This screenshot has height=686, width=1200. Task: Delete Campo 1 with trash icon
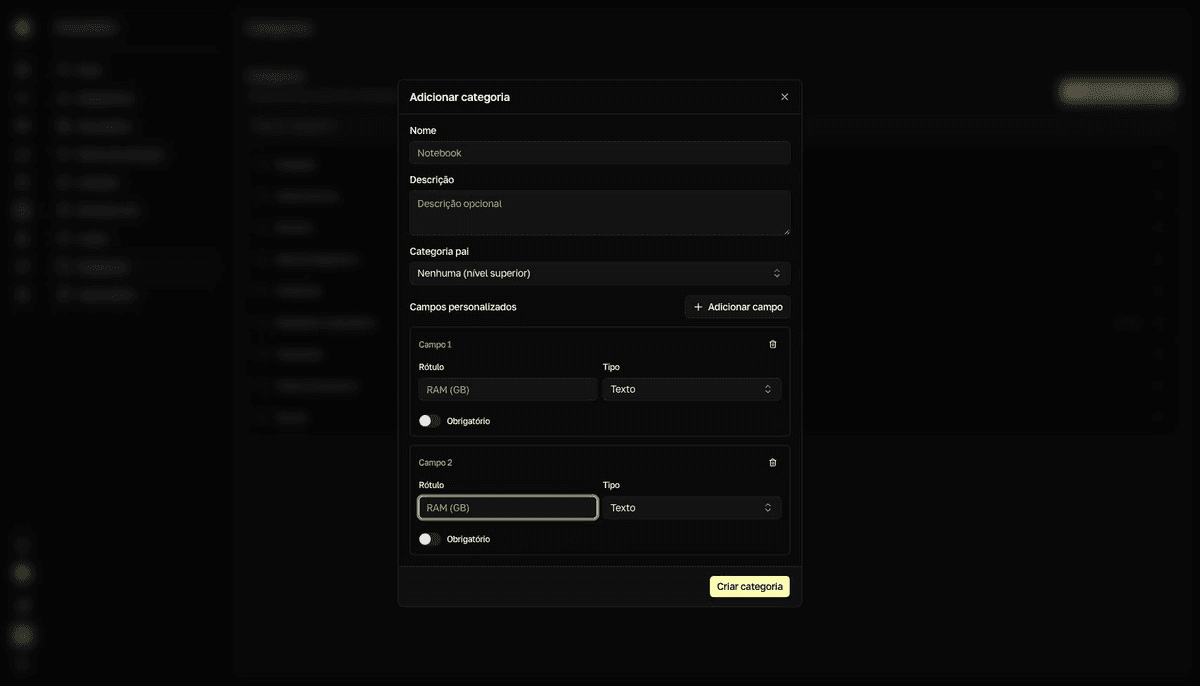tap(772, 344)
